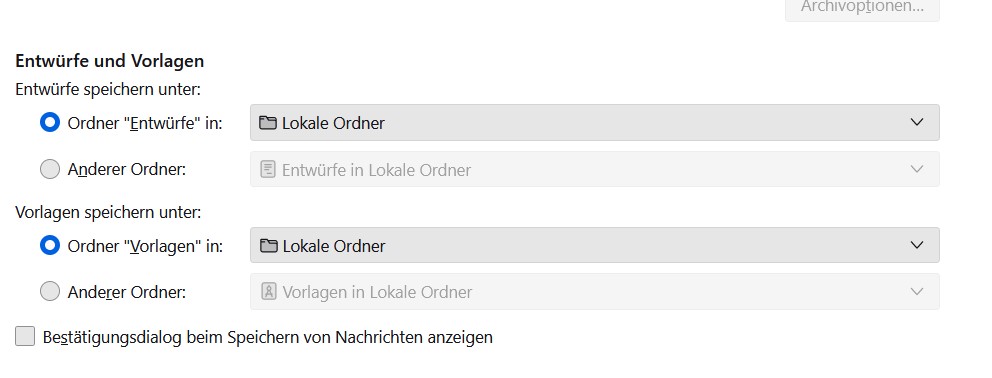Select radio Ordner "Vorlagen" in
The image size is (992, 378).
[50, 245]
